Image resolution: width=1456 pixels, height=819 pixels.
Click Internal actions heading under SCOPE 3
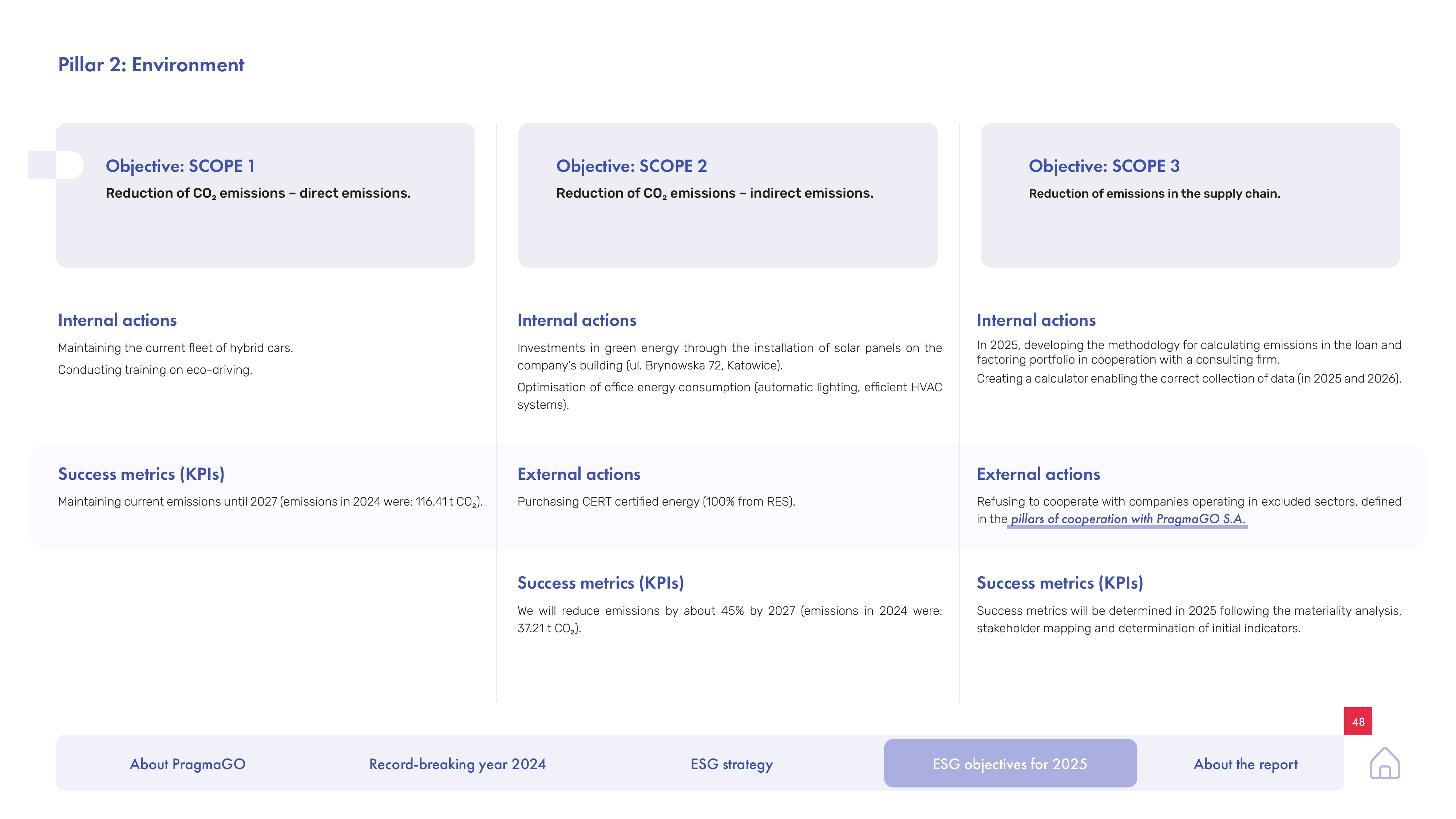coord(1036,320)
